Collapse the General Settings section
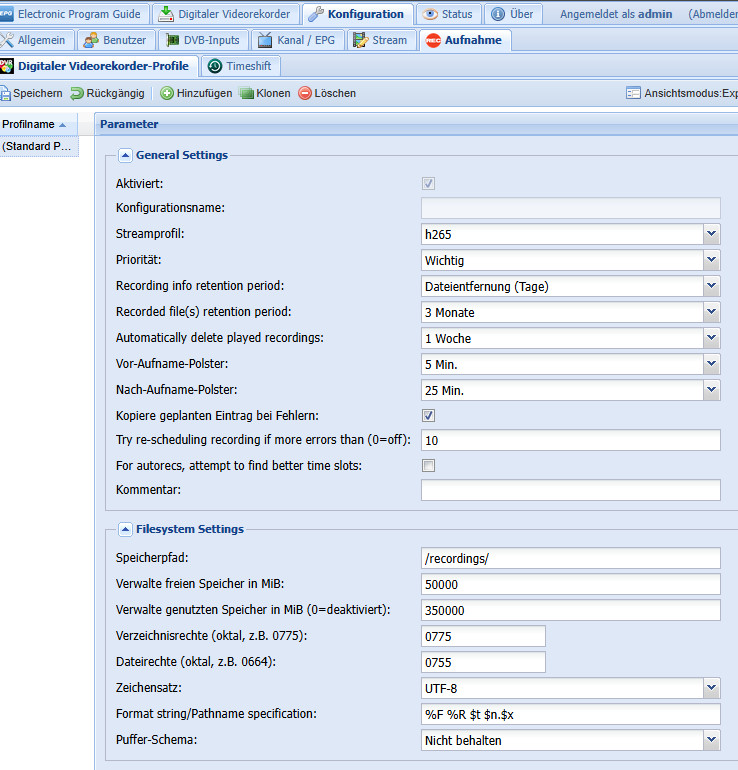 tap(125, 155)
